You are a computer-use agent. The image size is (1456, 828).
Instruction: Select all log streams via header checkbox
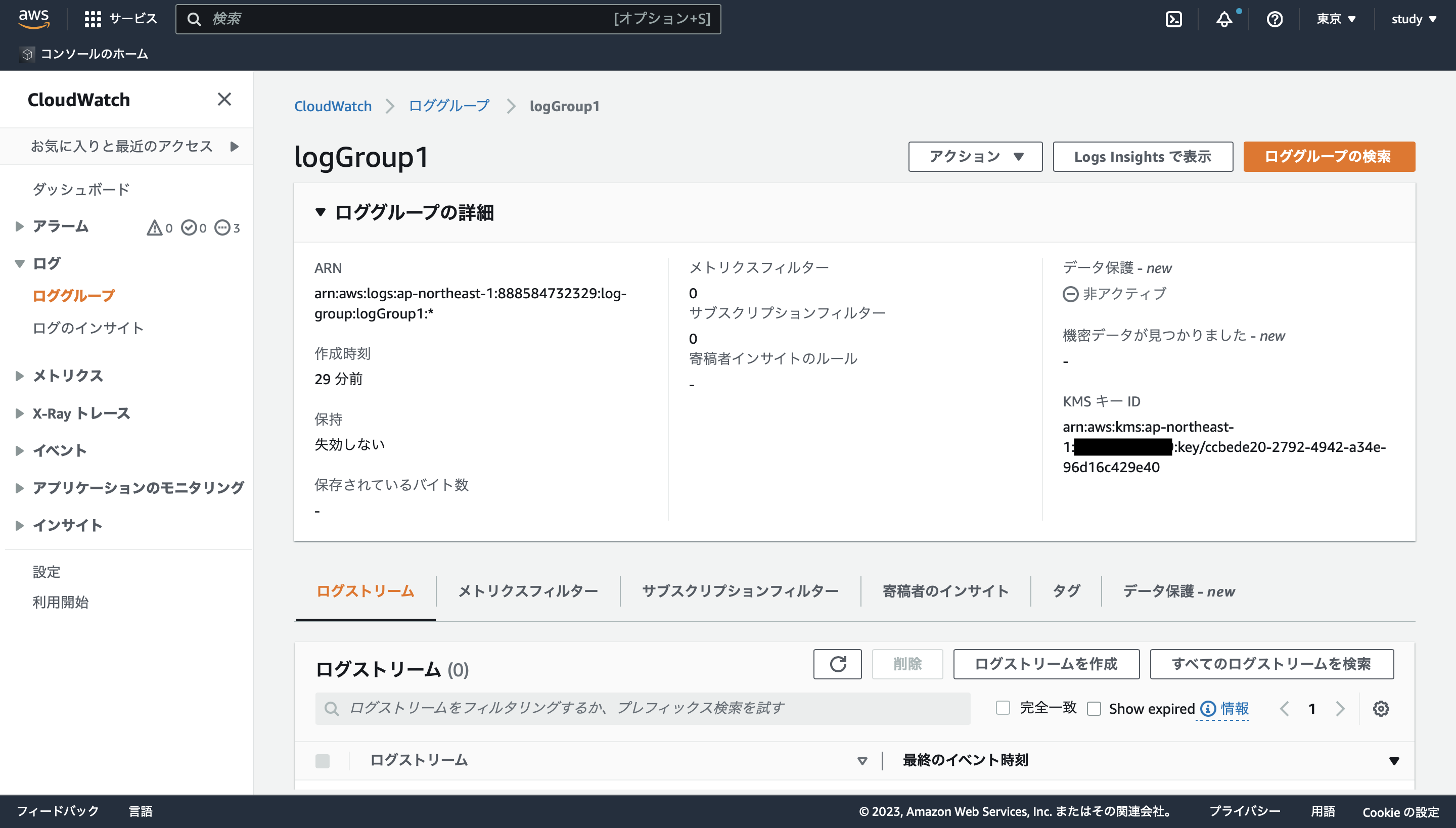pos(324,760)
